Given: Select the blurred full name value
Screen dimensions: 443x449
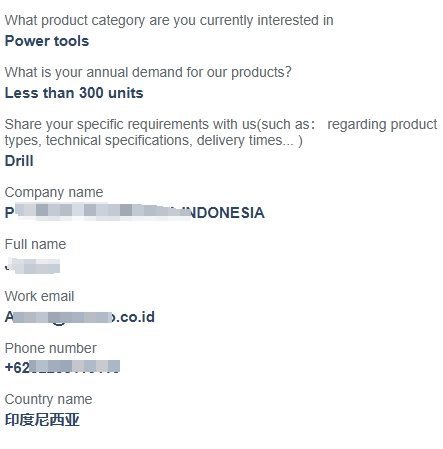Looking at the screenshot, I should tap(33, 266).
